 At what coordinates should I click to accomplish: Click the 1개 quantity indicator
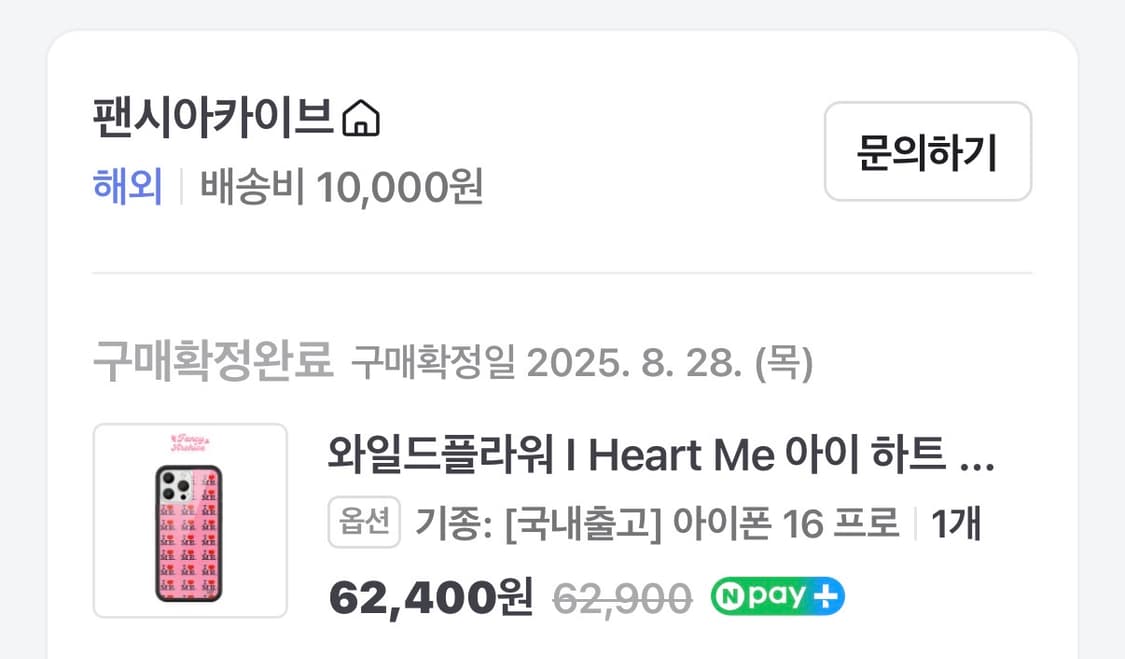point(956,522)
